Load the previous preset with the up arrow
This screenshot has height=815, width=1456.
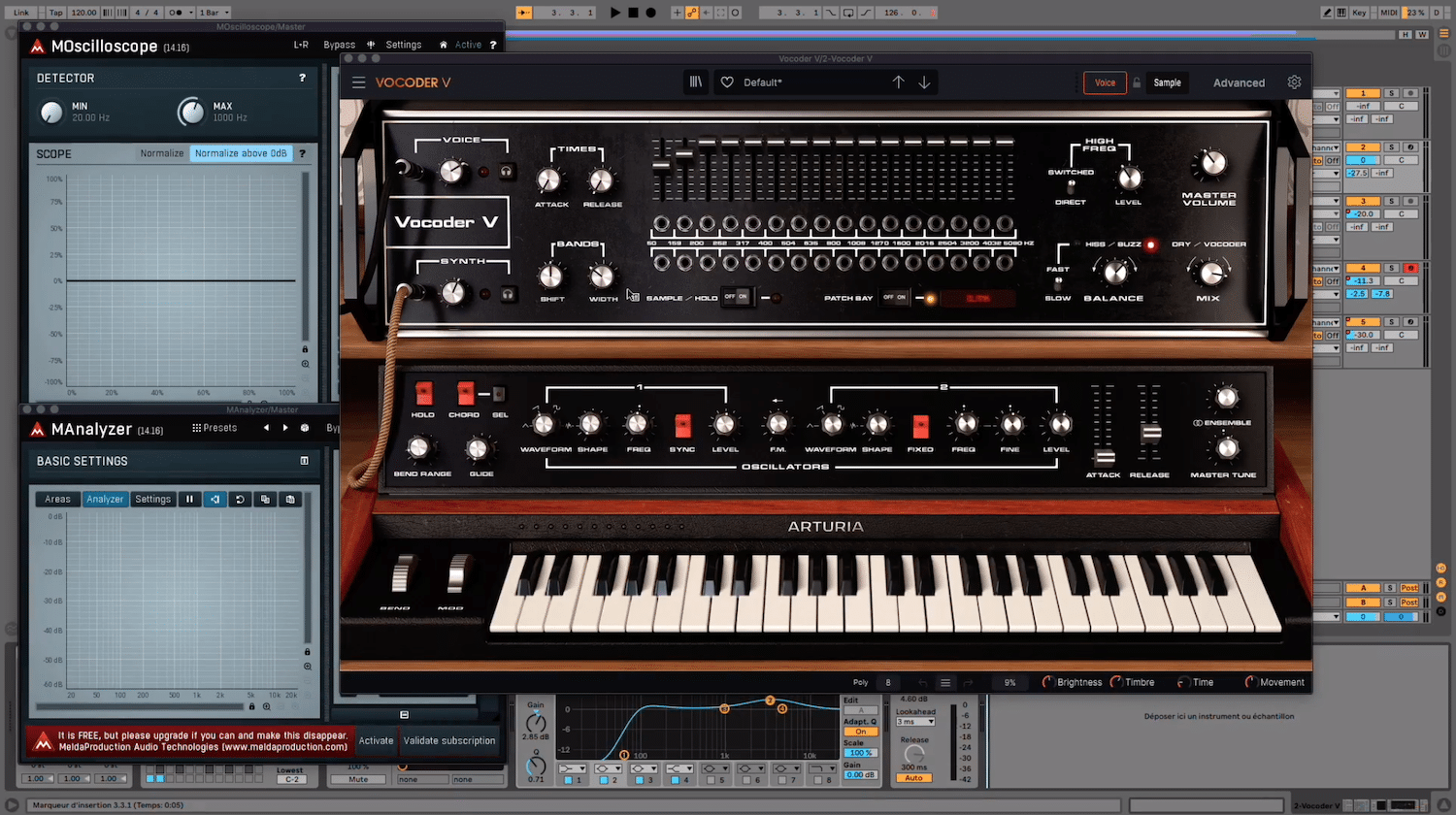898,82
